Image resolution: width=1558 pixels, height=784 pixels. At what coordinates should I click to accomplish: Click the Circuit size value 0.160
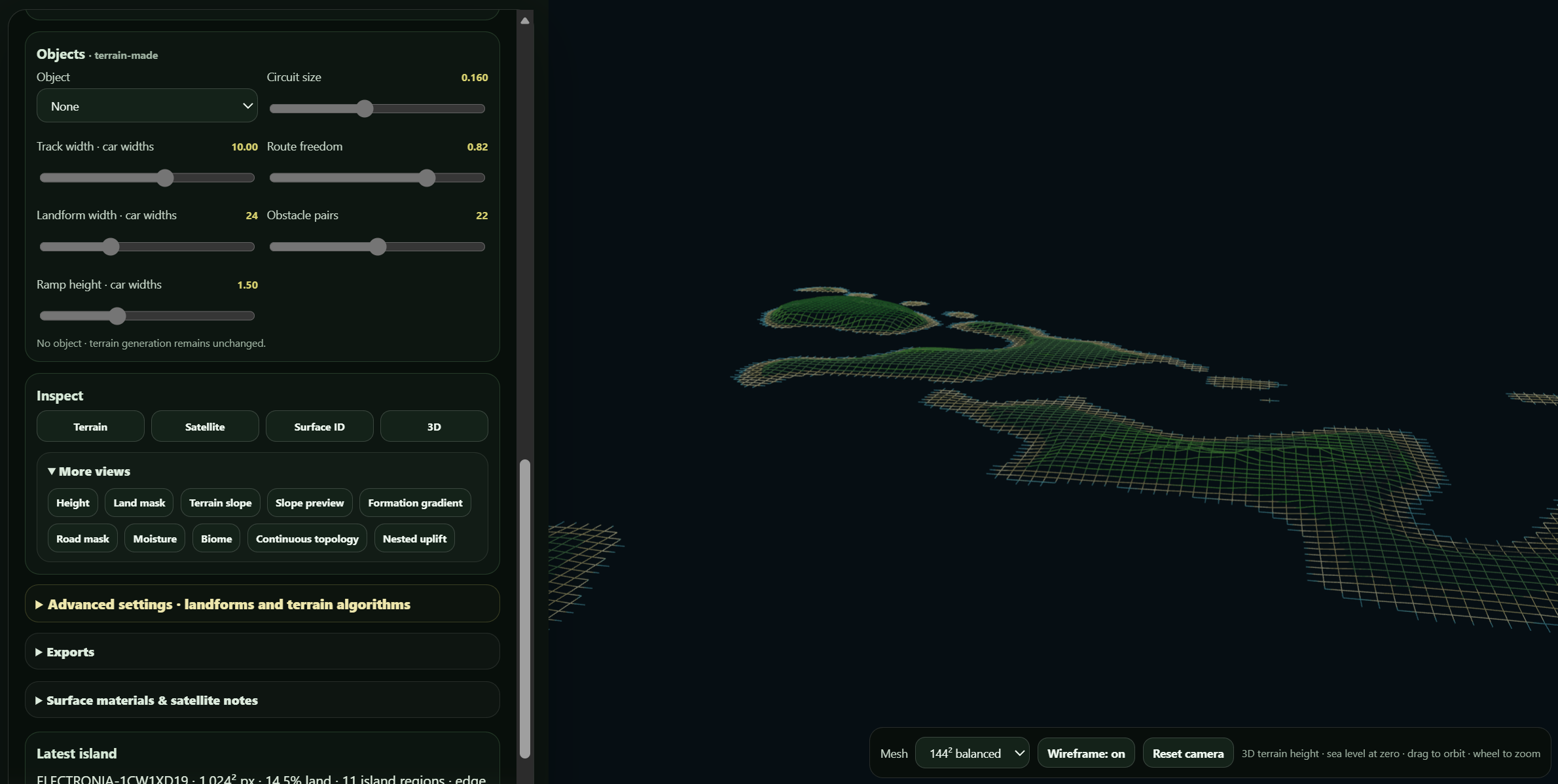pyautogui.click(x=475, y=77)
